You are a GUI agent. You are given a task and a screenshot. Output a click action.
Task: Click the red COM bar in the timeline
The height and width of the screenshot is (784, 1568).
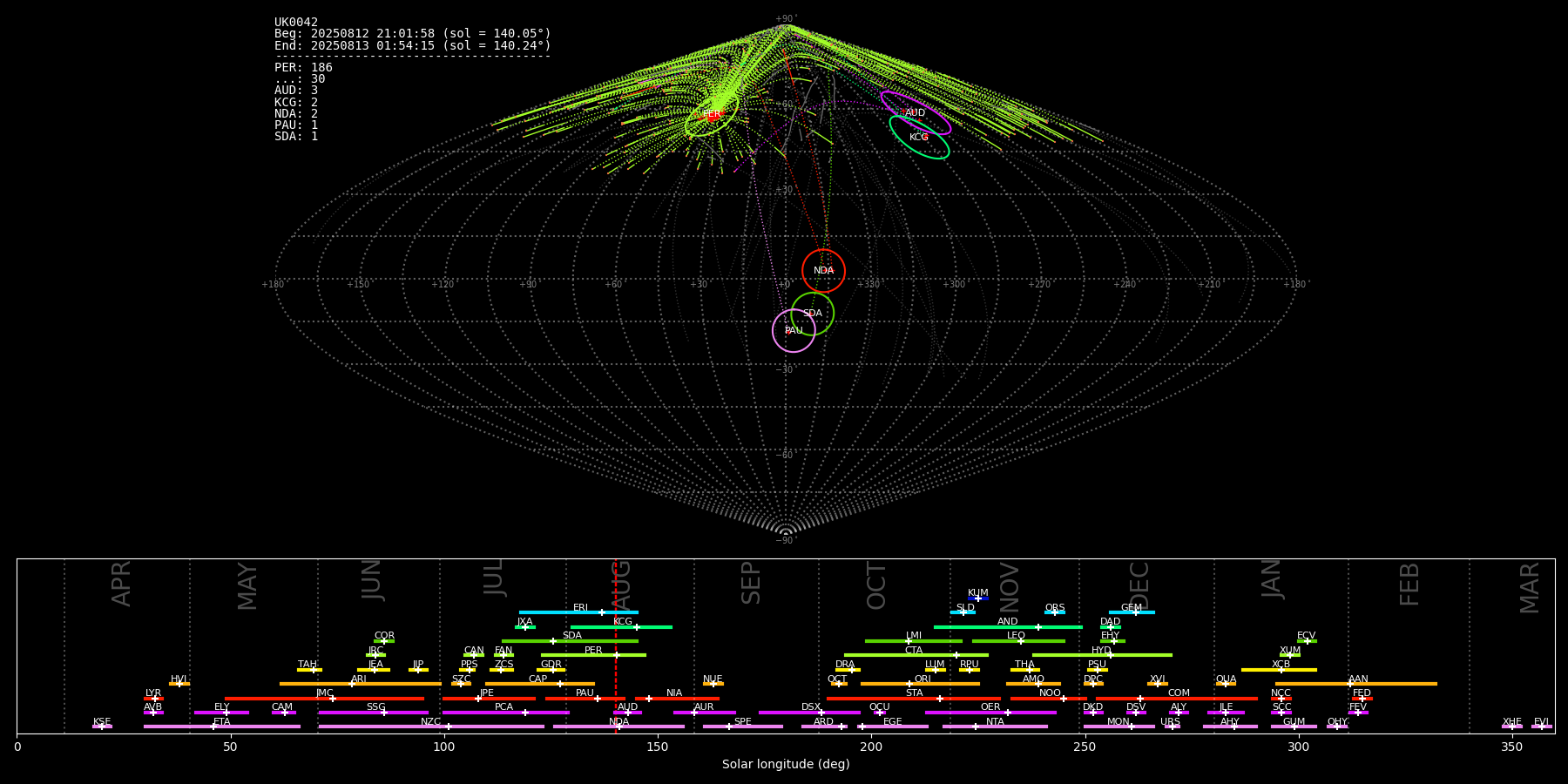point(1177,698)
